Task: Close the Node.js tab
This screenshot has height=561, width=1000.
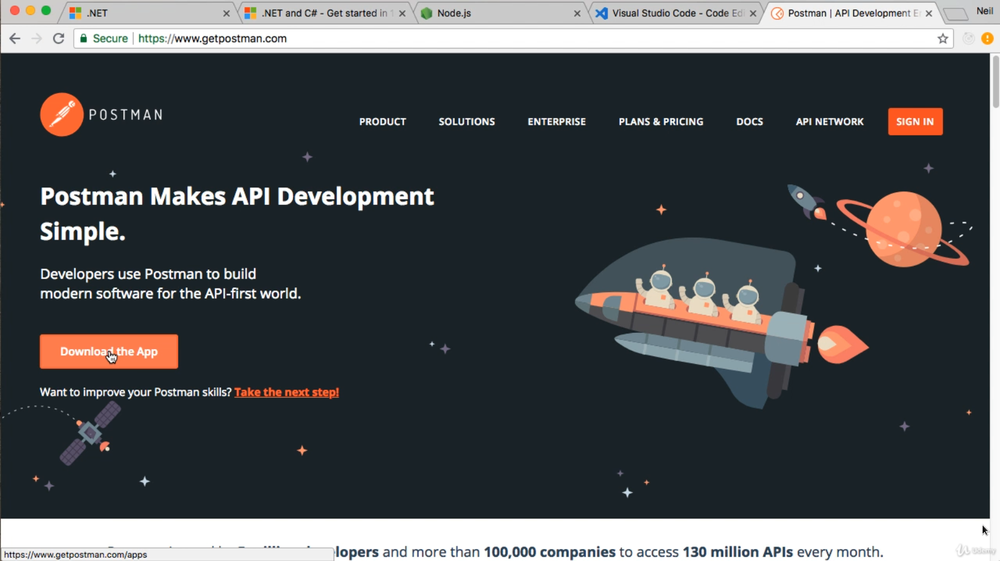Action: coord(577,13)
